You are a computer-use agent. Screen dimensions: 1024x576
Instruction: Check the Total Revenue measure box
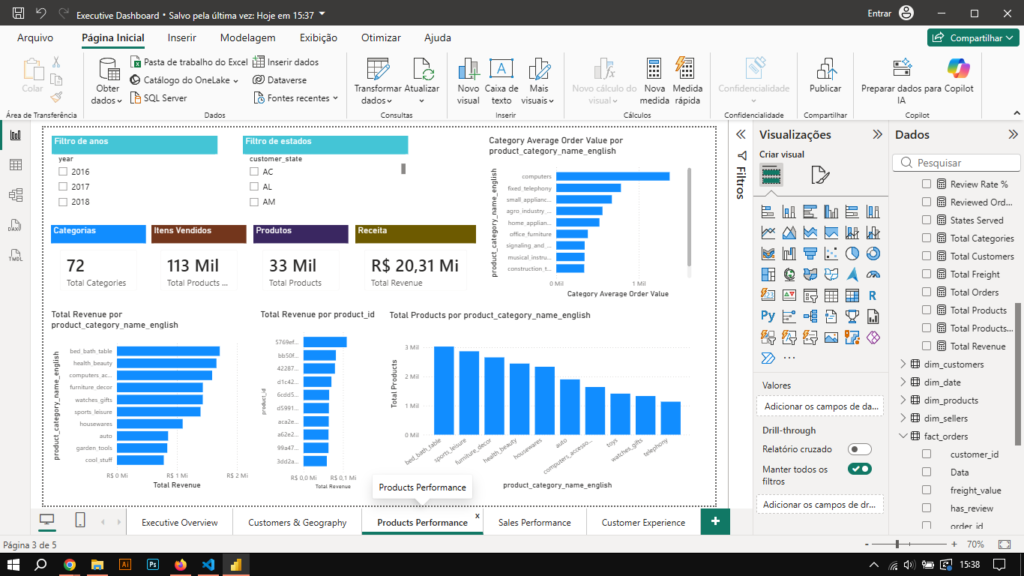(926, 346)
